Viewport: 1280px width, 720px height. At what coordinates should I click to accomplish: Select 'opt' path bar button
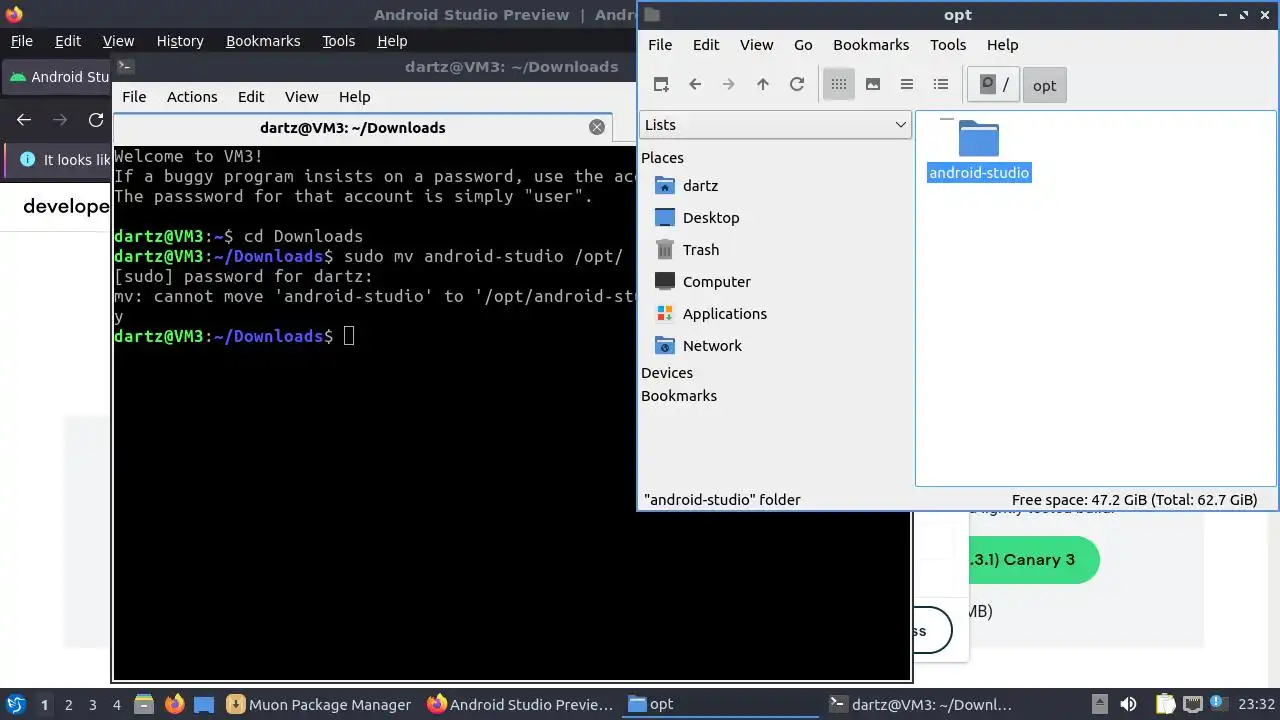coord(1044,85)
